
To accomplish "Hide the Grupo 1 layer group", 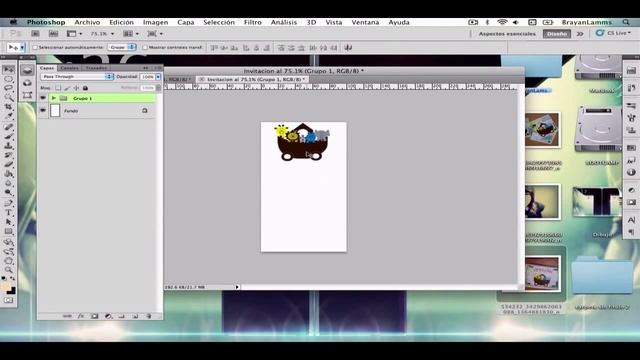I will tap(43, 98).
